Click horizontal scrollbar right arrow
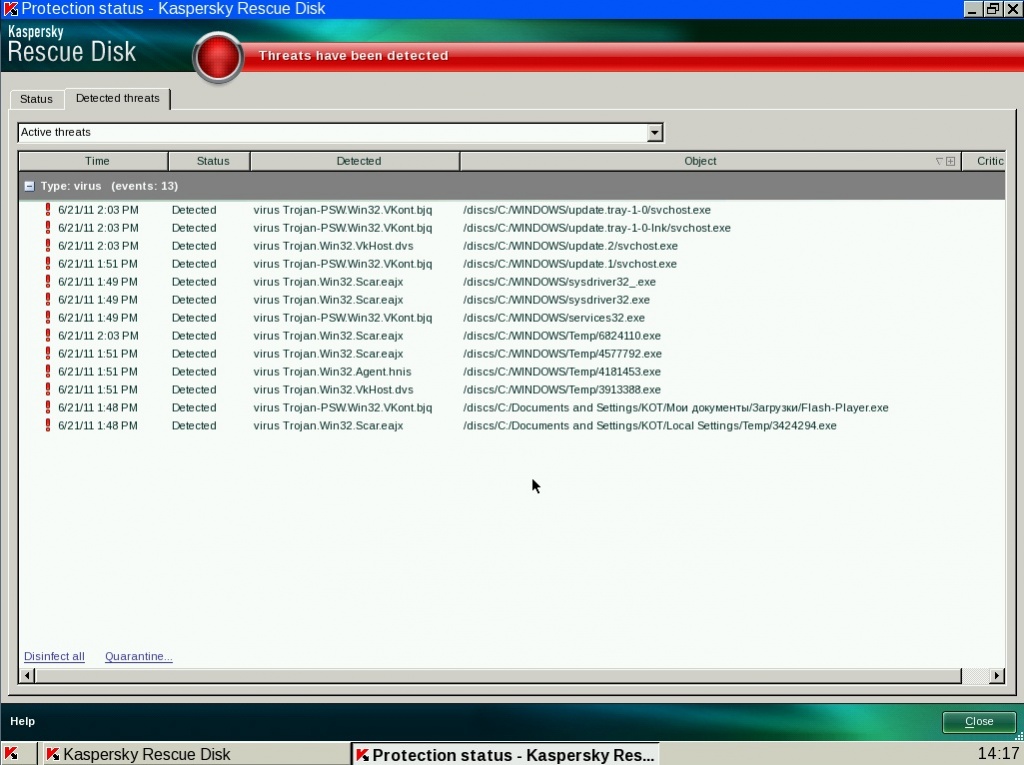The image size is (1024, 765). (x=996, y=676)
